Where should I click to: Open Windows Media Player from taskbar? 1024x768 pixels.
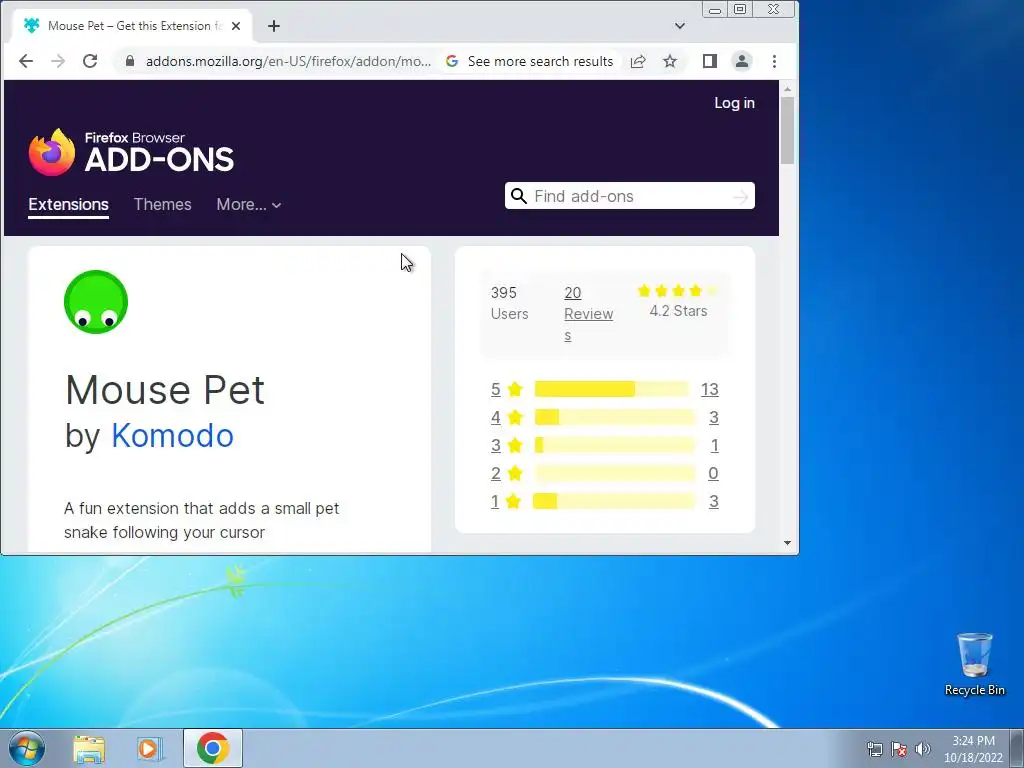(x=149, y=749)
